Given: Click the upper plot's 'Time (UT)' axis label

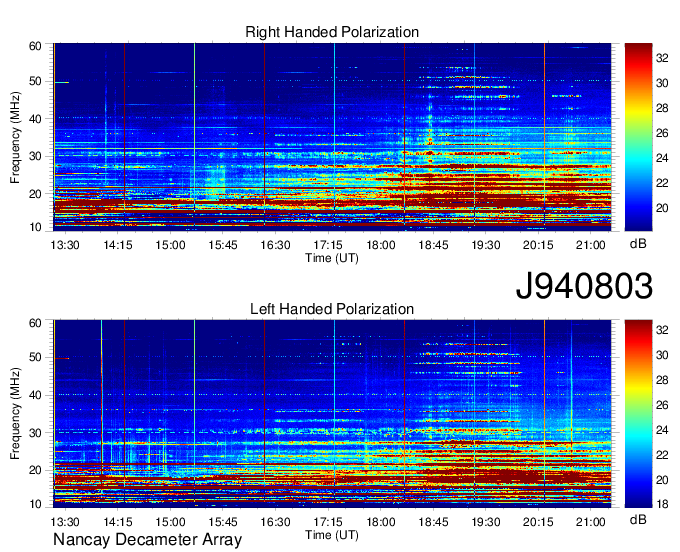Looking at the screenshot, I should [x=332, y=258].
